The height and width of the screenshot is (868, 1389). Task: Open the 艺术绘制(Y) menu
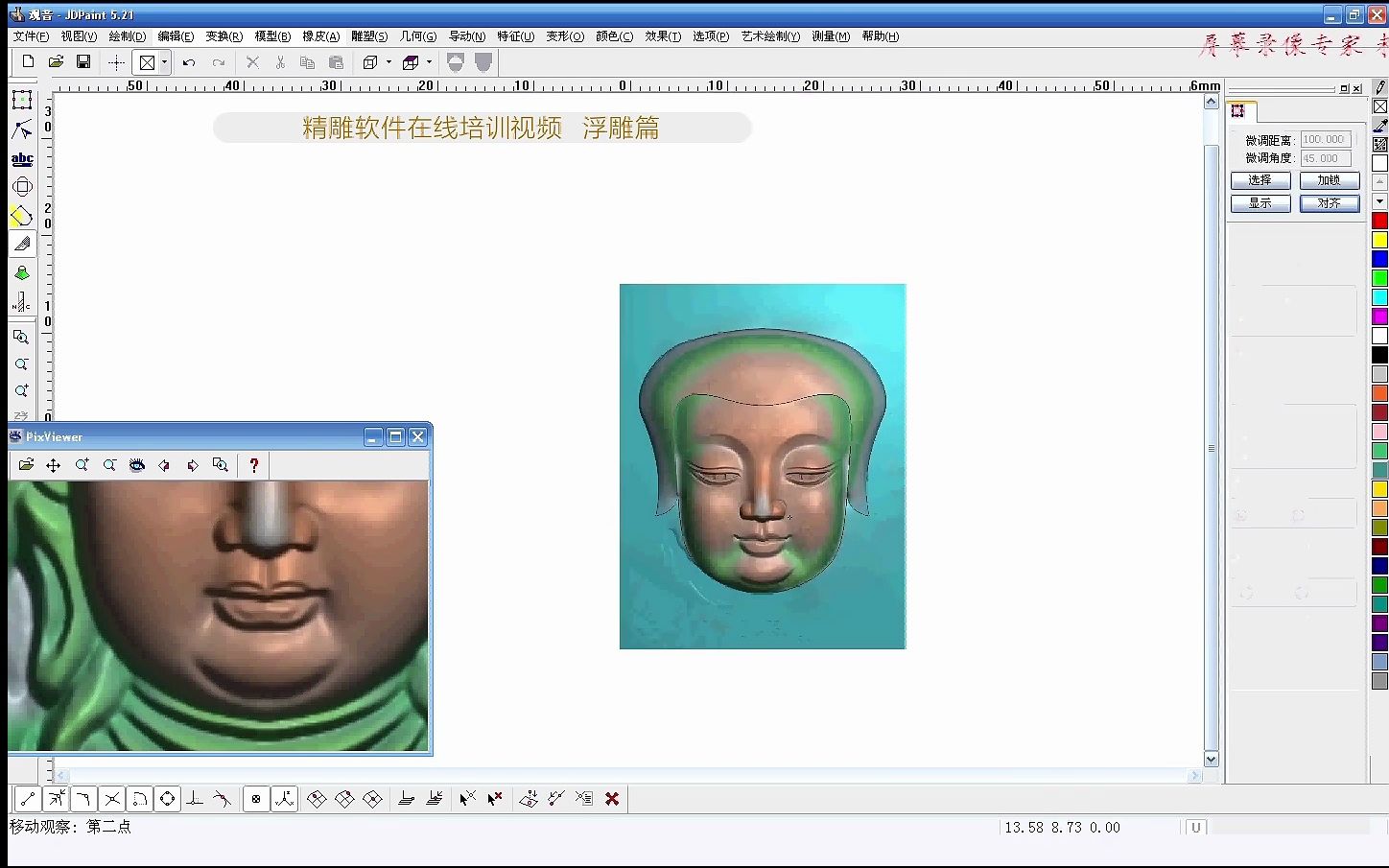pyautogui.click(x=770, y=36)
